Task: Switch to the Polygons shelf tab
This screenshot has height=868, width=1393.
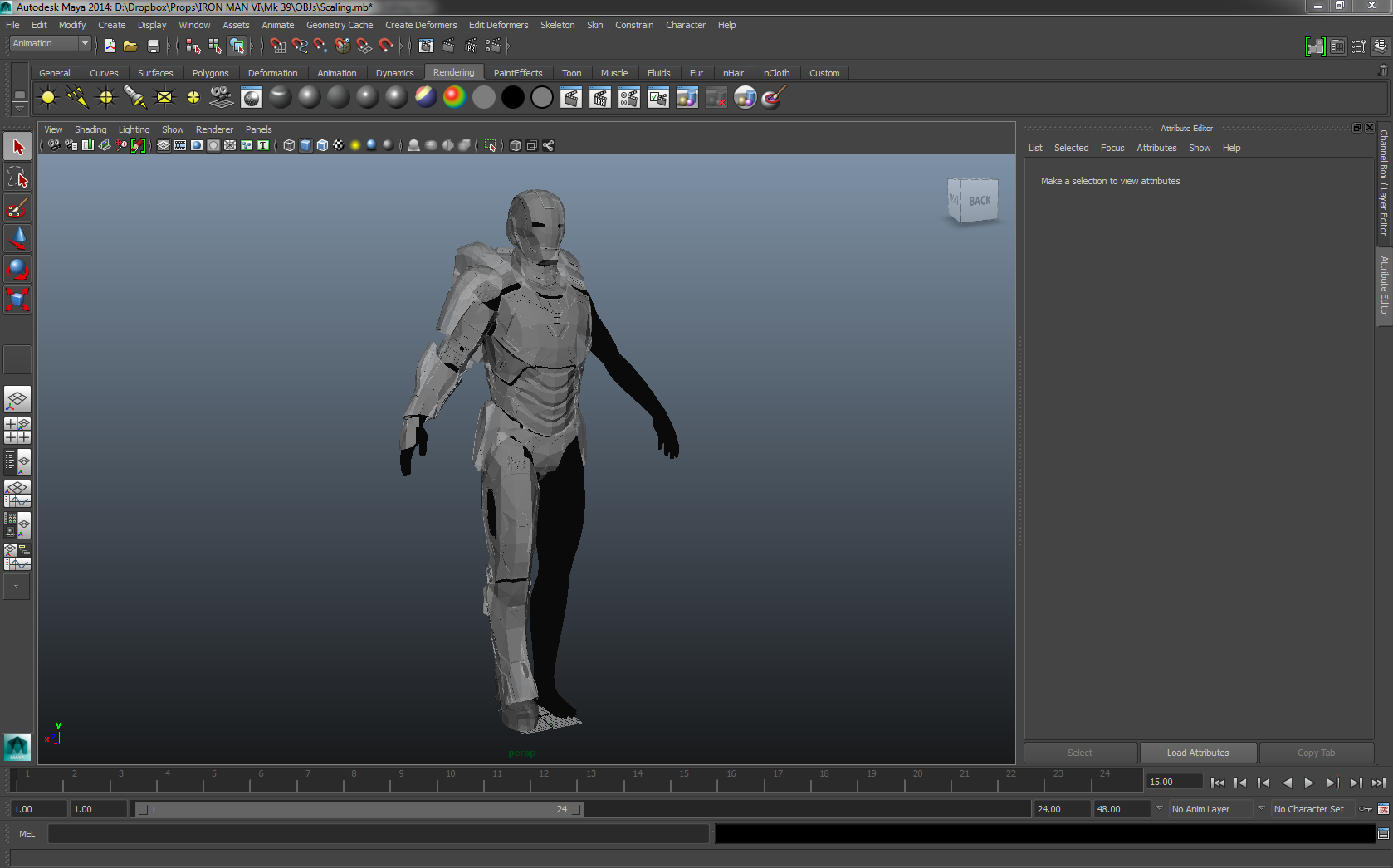Action: pos(210,73)
